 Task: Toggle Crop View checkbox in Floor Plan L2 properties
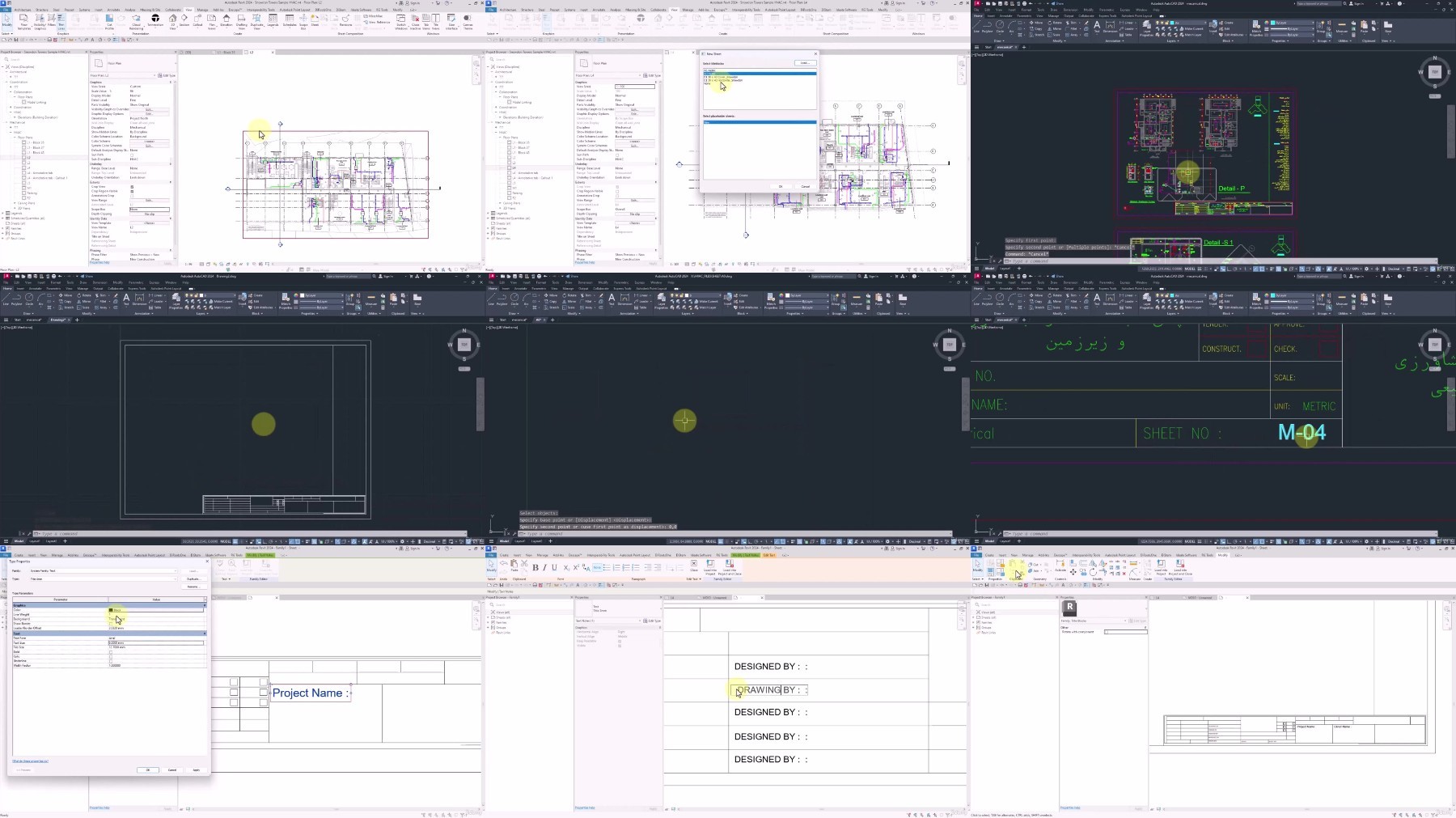pyautogui.click(x=132, y=187)
